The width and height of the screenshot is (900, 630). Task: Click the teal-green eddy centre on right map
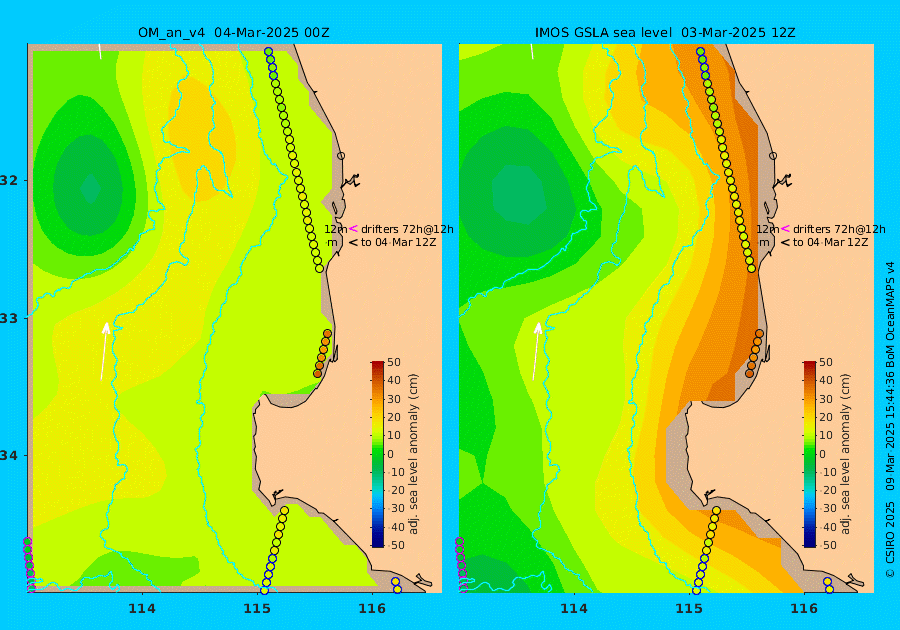pyautogui.click(x=519, y=194)
